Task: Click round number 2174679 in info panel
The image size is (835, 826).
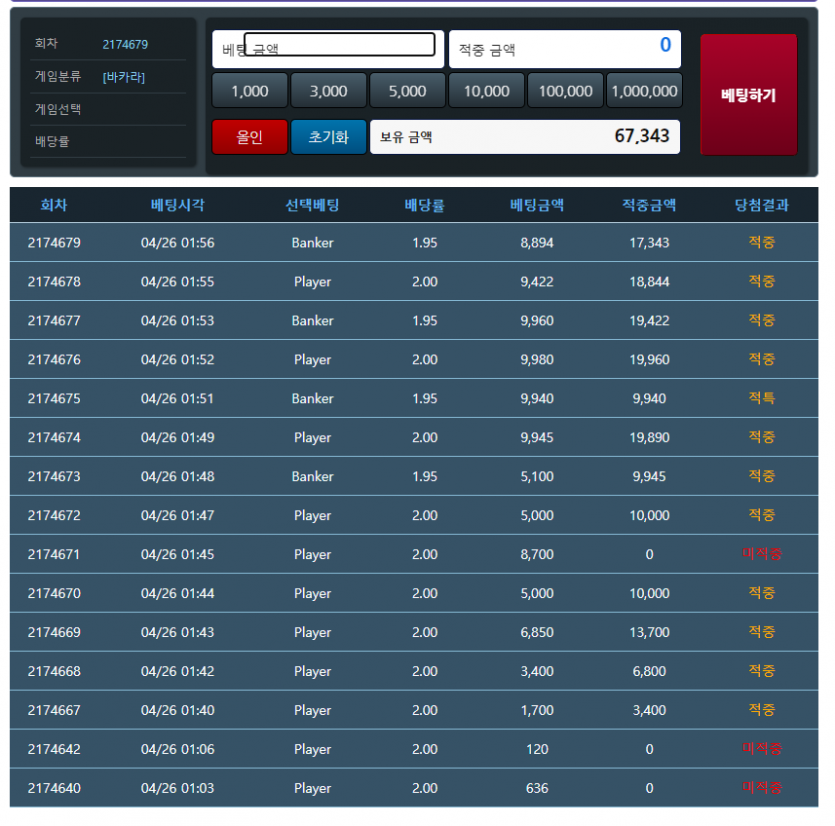Action: pos(125,44)
